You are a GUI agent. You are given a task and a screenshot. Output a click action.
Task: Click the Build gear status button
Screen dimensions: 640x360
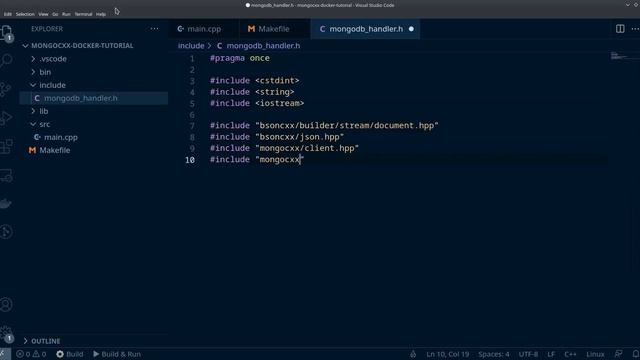coord(69,354)
